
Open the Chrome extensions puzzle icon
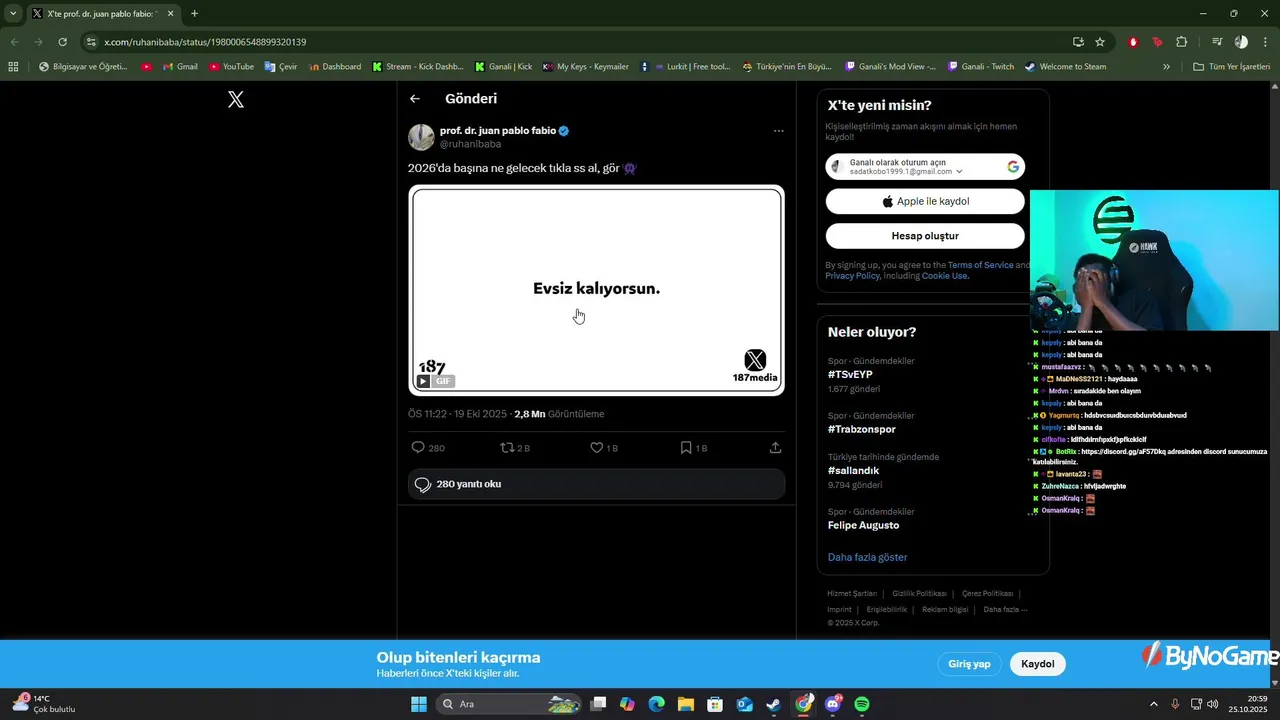tap(1181, 42)
